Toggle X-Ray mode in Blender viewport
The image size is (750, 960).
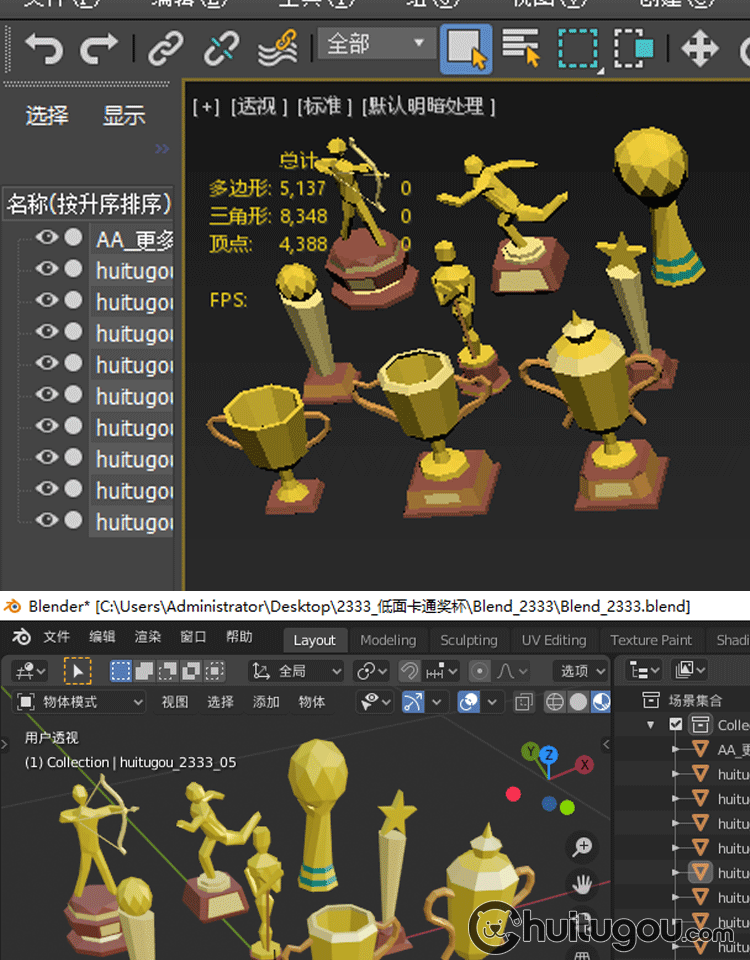[x=523, y=702]
